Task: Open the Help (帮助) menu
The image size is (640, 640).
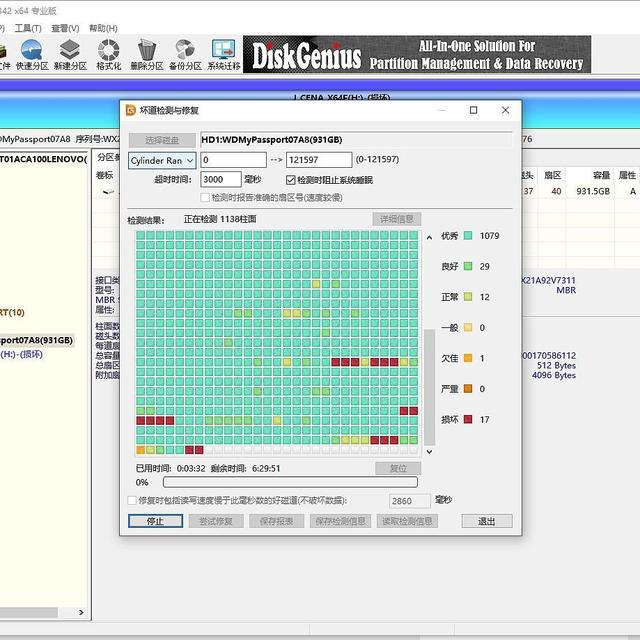Action: click(x=103, y=28)
